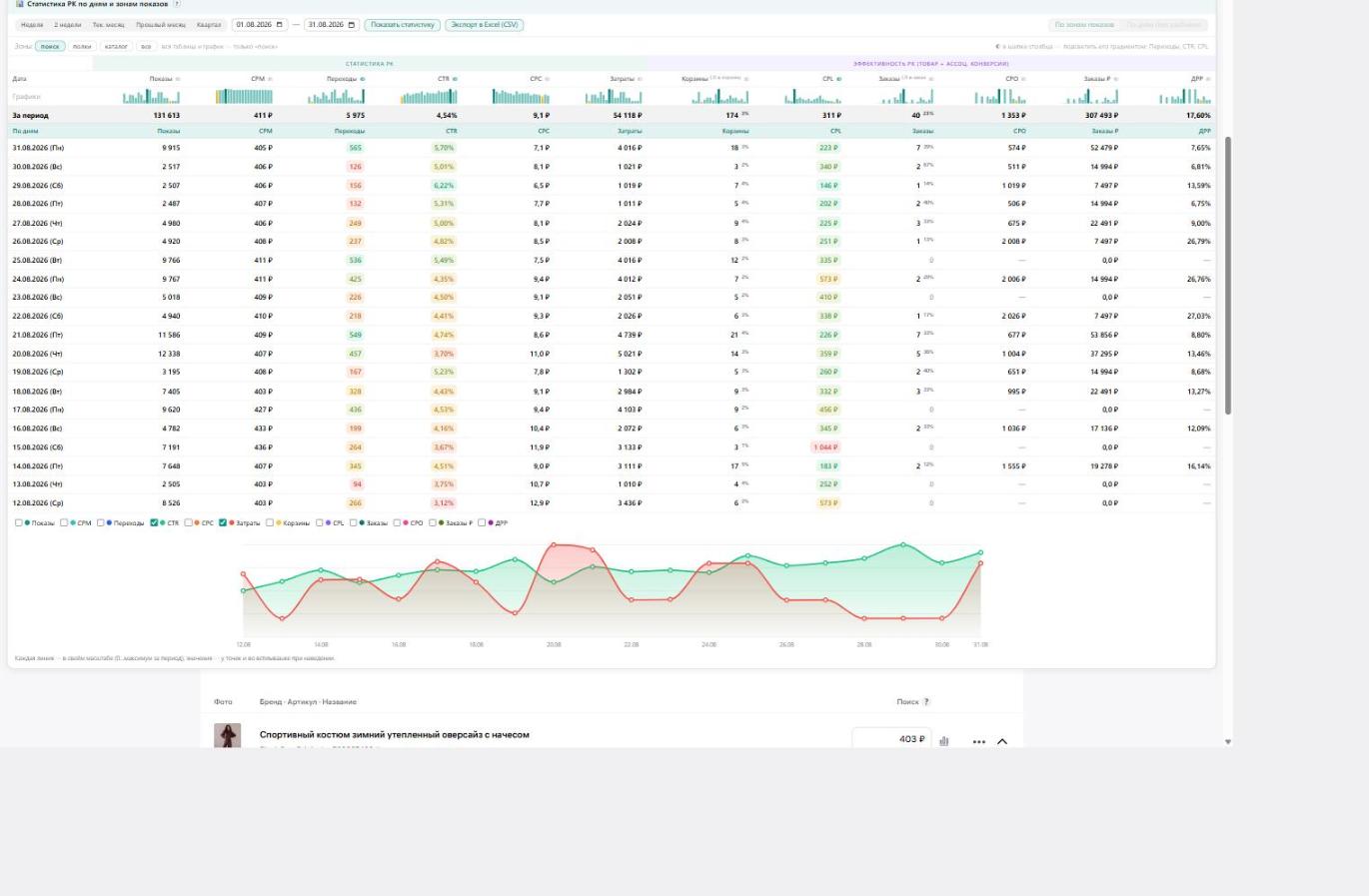This screenshot has width=1369, height=896.
Task: Enable the ДРР chart series checkbox
Action: click(x=482, y=522)
